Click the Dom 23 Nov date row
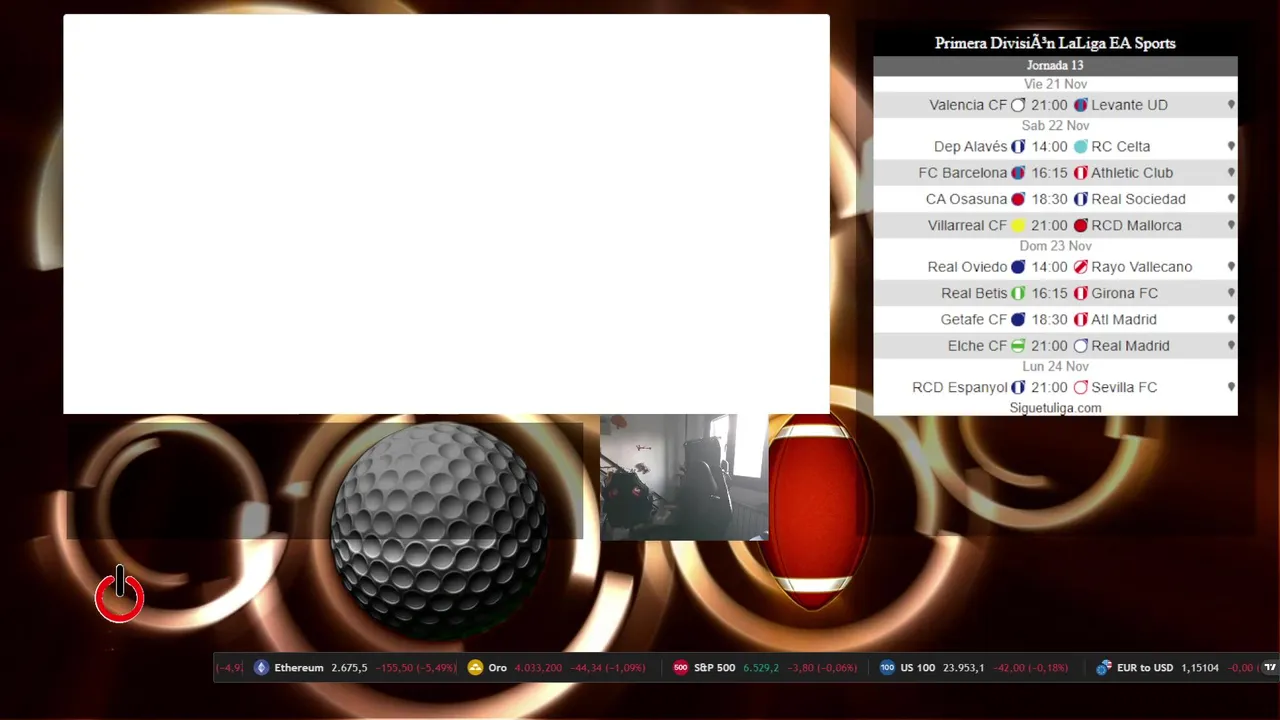 pyautogui.click(x=1055, y=246)
